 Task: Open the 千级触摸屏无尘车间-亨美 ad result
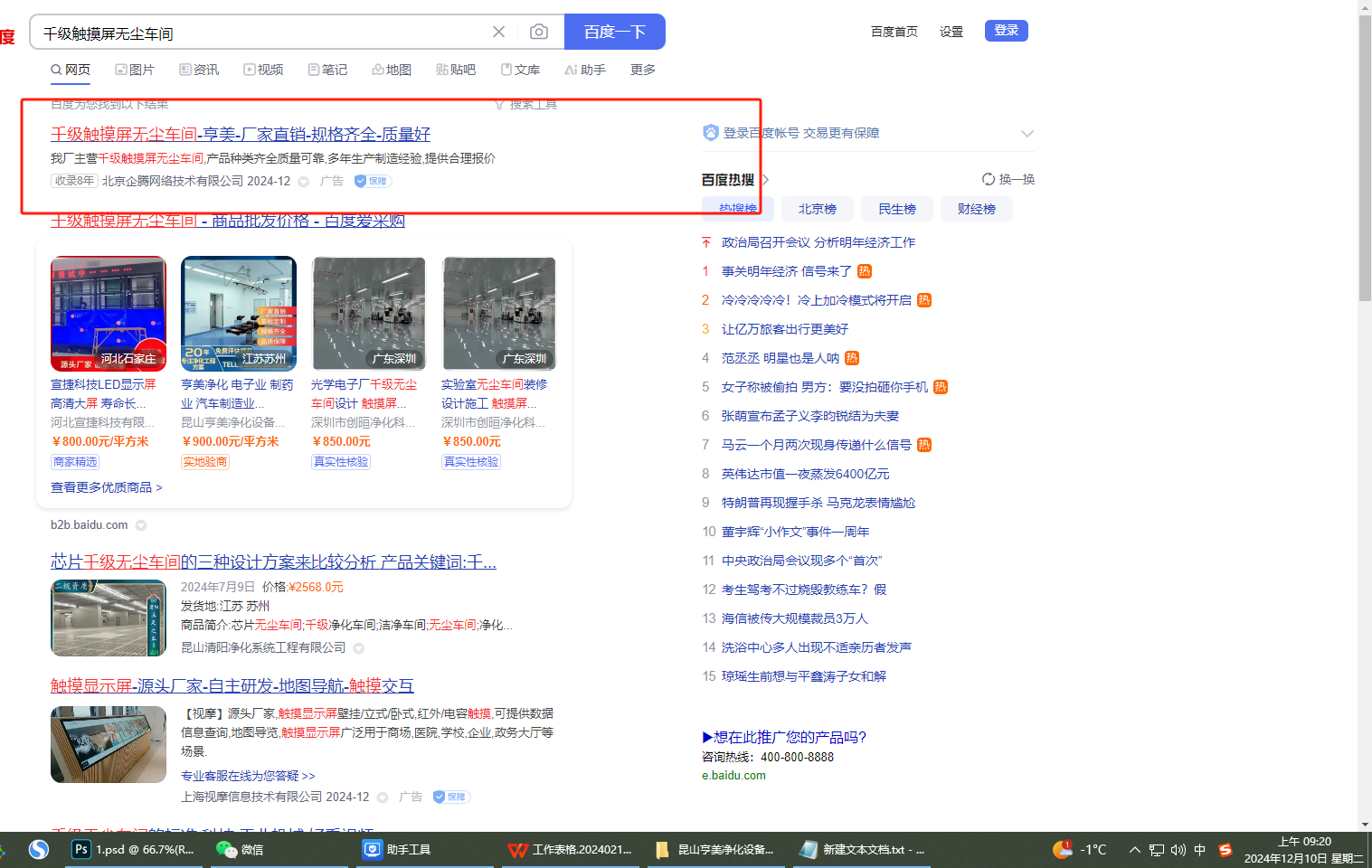[x=241, y=135]
